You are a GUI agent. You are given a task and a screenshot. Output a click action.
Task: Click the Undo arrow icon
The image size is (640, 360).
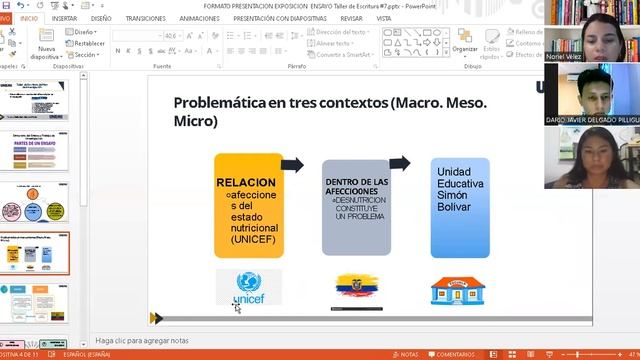click(x=20, y=5)
